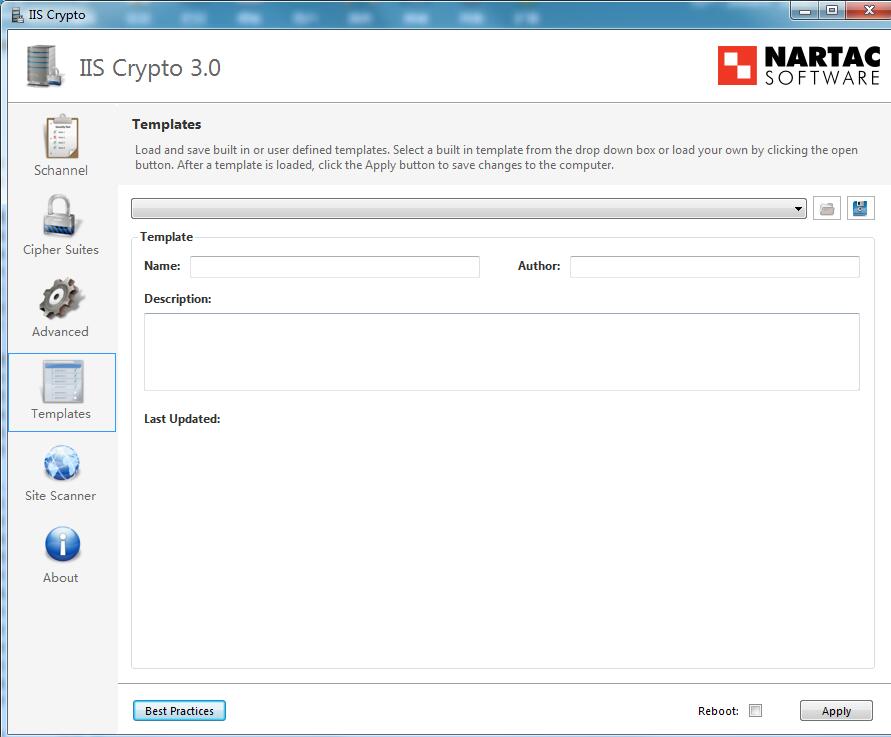Enable the Reboot checkbox
Screen dimensions: 891x737
tap(756, 710)
